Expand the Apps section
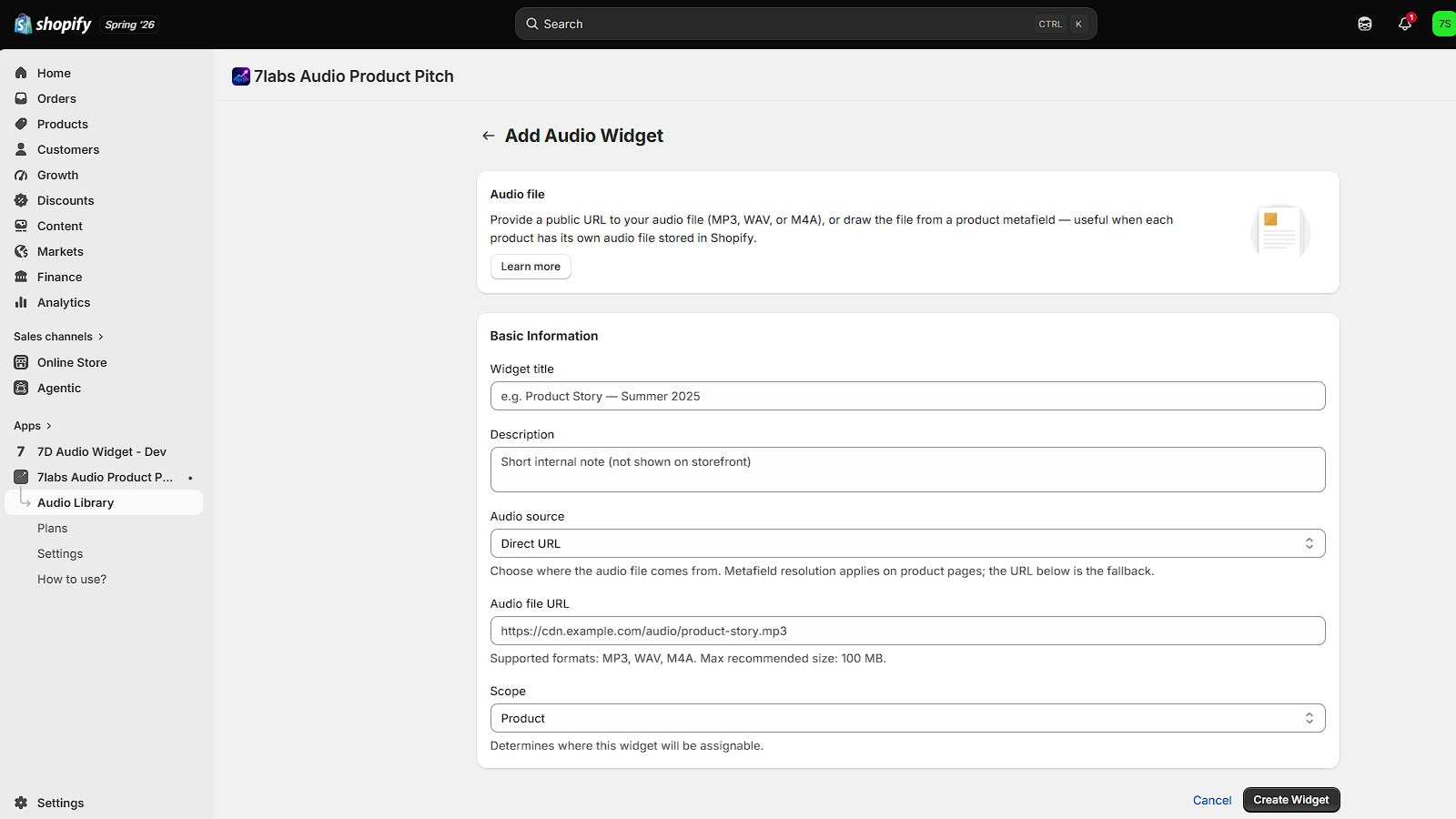1456x819 pixels. click(x=33, y=426)
